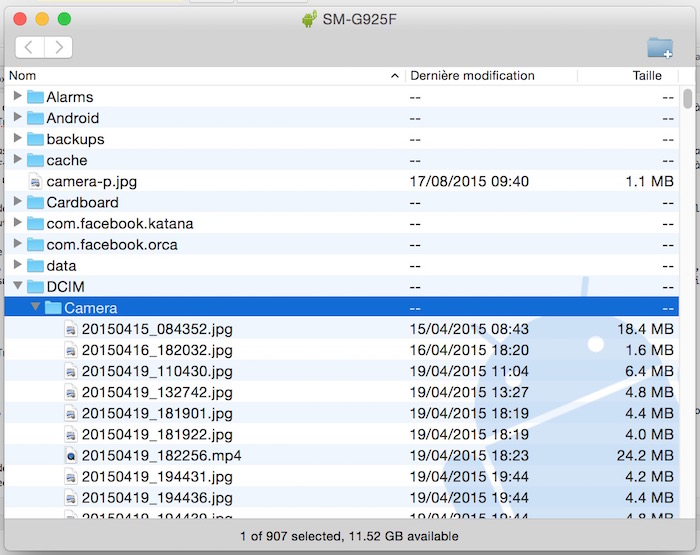
Task: Collapse the DCIM folder
Action: click(x=18, y=287)
